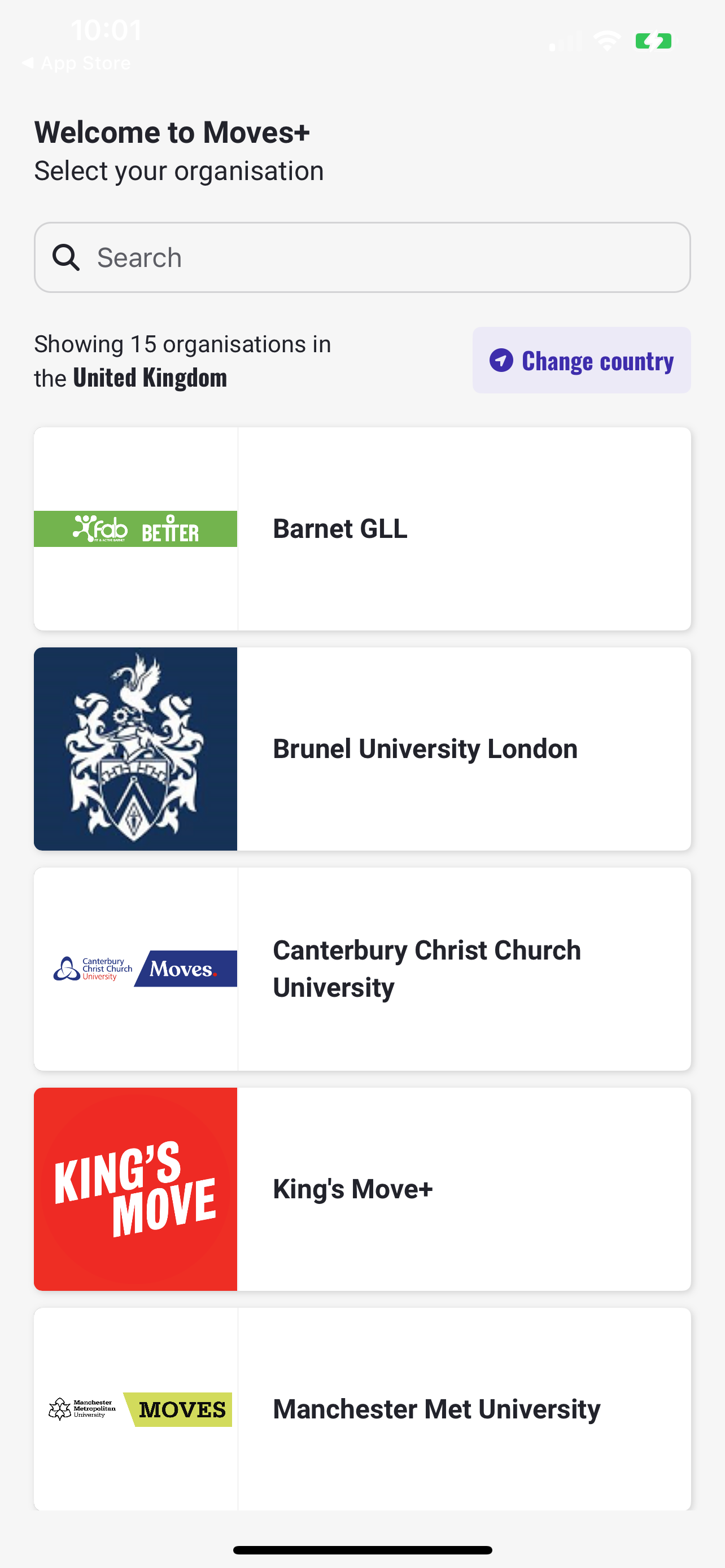Screen dimensions: 725x1568
Task: Choose Manchester Met University
Action: coord(362,1409)
